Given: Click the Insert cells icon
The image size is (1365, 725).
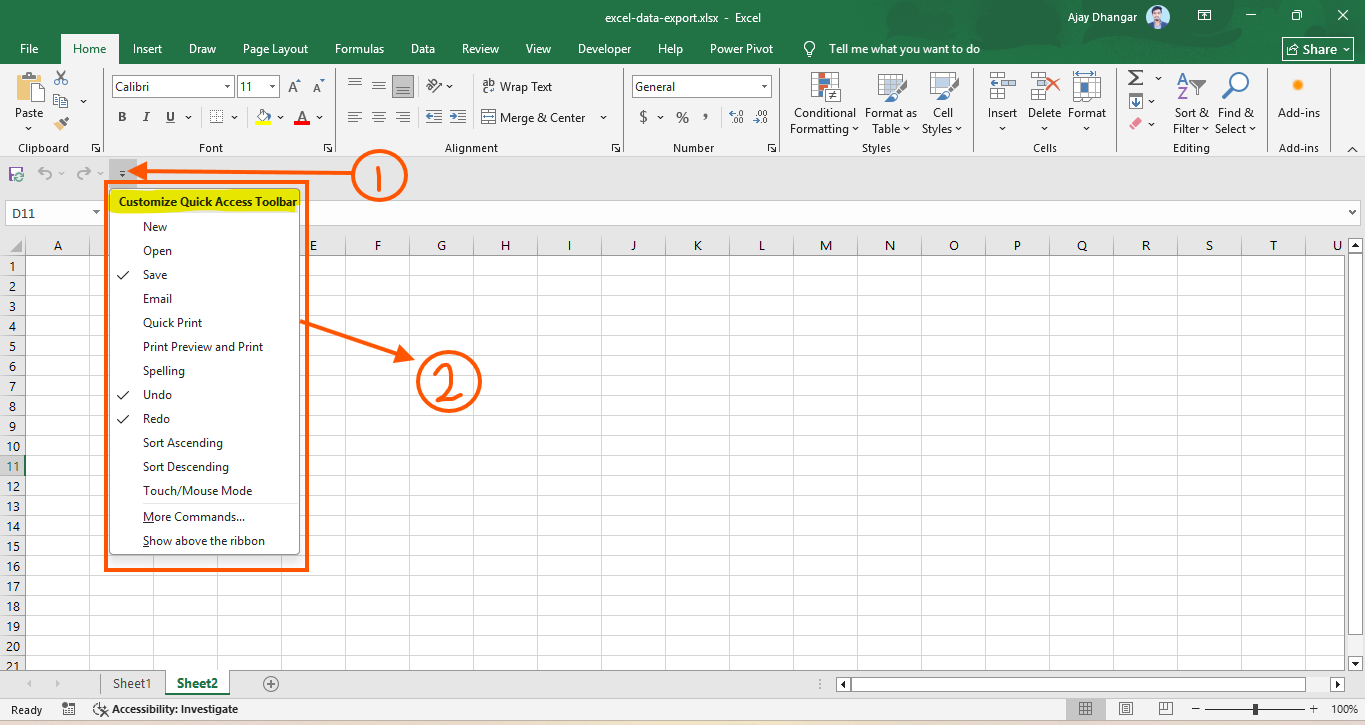Looking at the screenshot, I should (1002, 87).
